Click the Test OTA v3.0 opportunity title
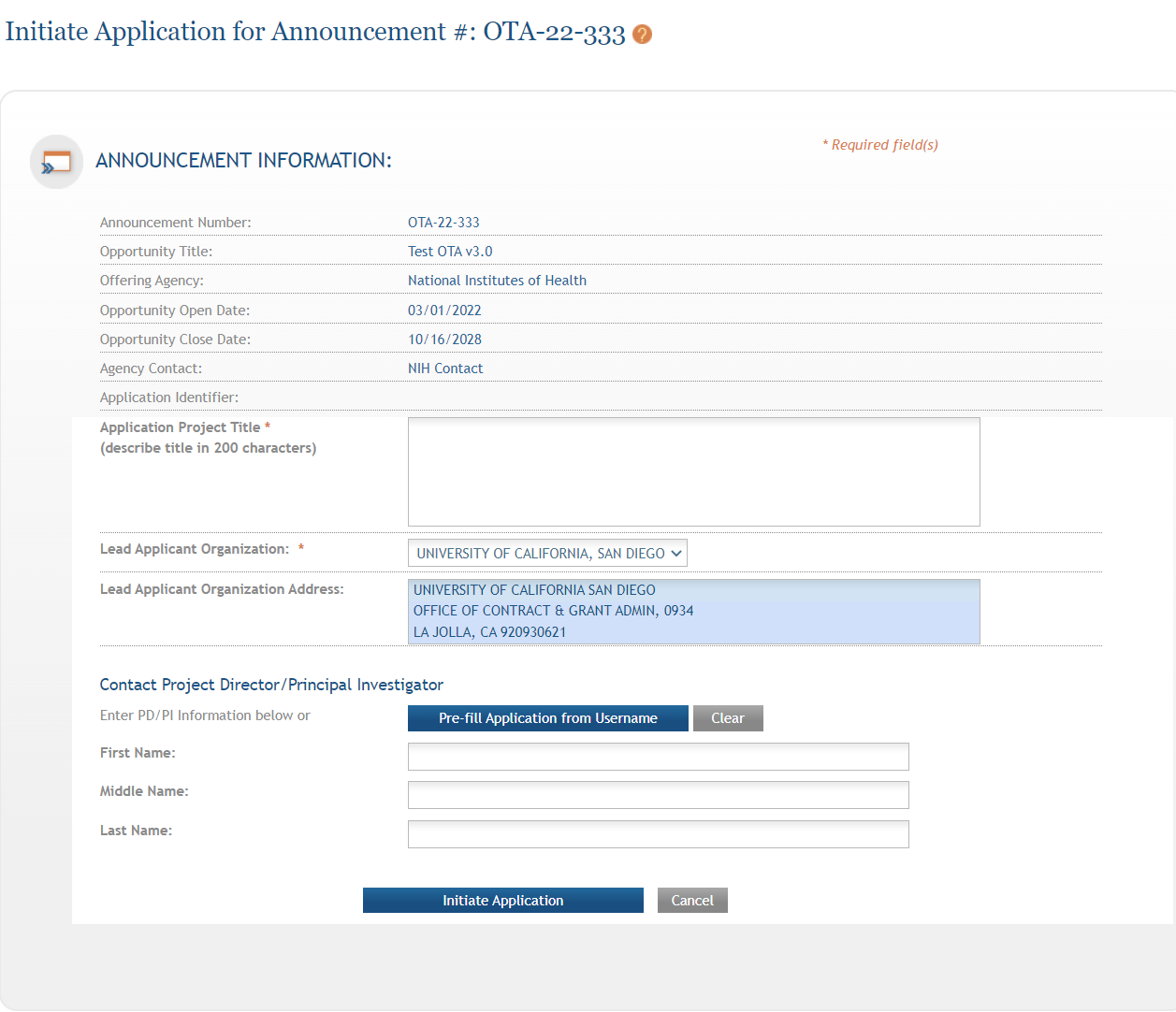The height and width of the screenshot is (1012, 1176). tap(450, 252)
